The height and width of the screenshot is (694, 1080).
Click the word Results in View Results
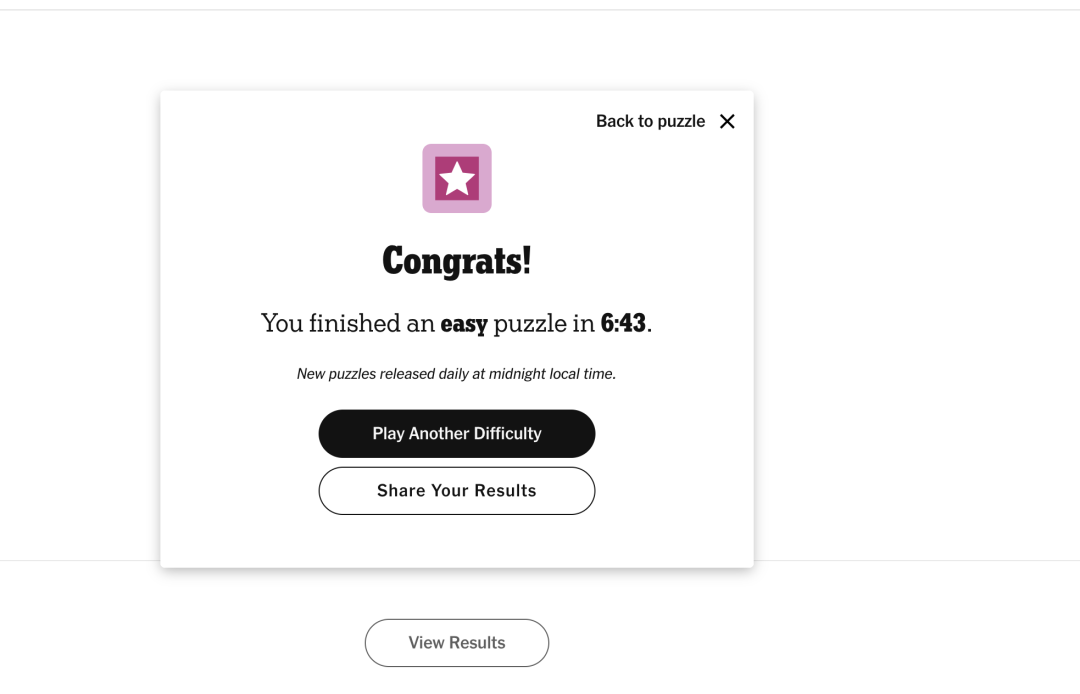tap(477, 643)
